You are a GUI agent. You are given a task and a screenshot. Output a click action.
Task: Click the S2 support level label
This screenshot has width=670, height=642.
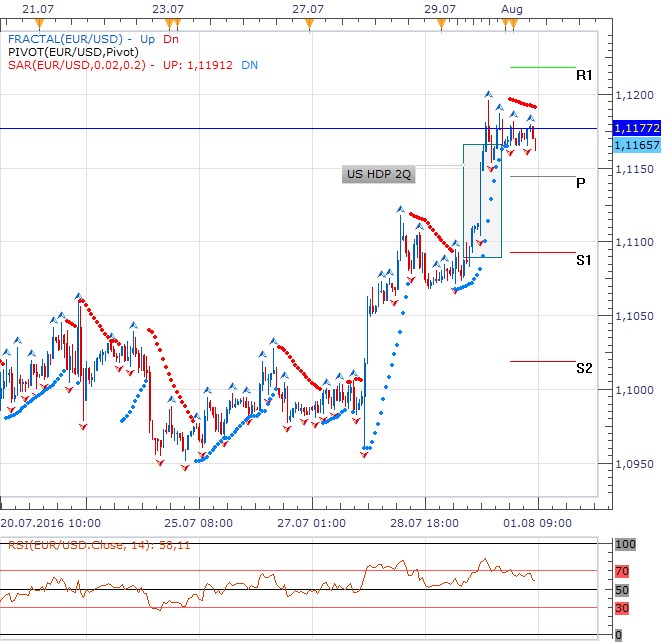tap(584, 368)
